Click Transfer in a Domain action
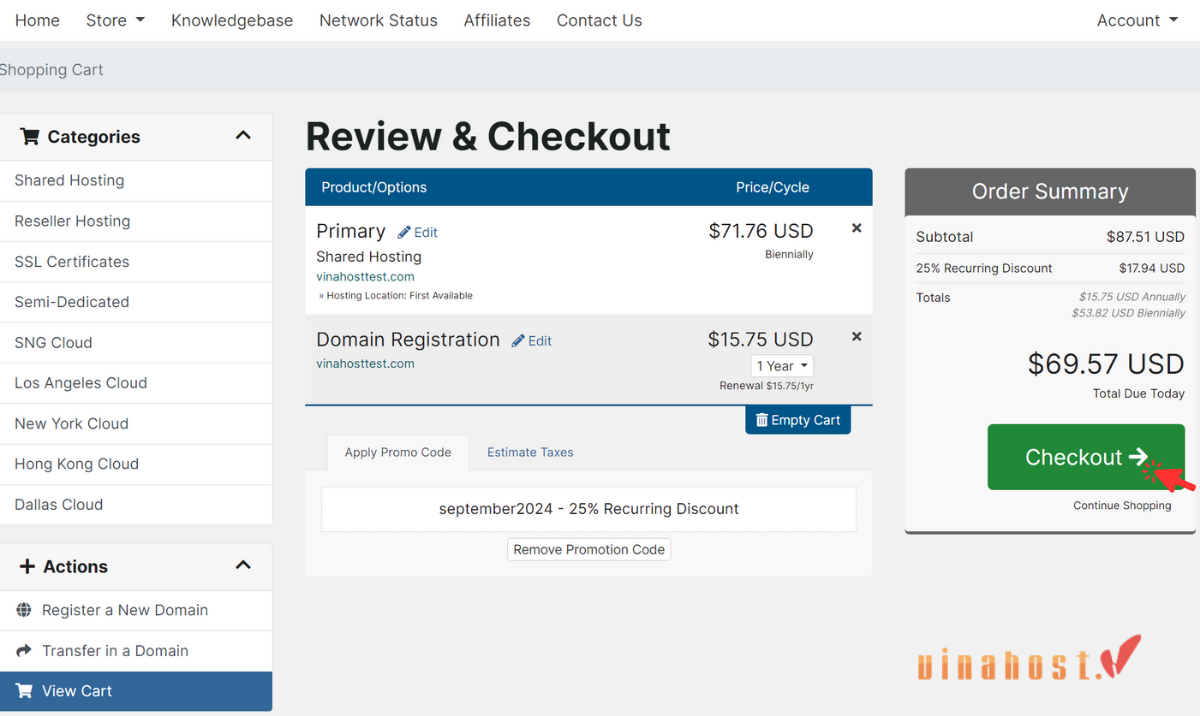This screenshot has height=716, width=1200. [x=136, y=651]
